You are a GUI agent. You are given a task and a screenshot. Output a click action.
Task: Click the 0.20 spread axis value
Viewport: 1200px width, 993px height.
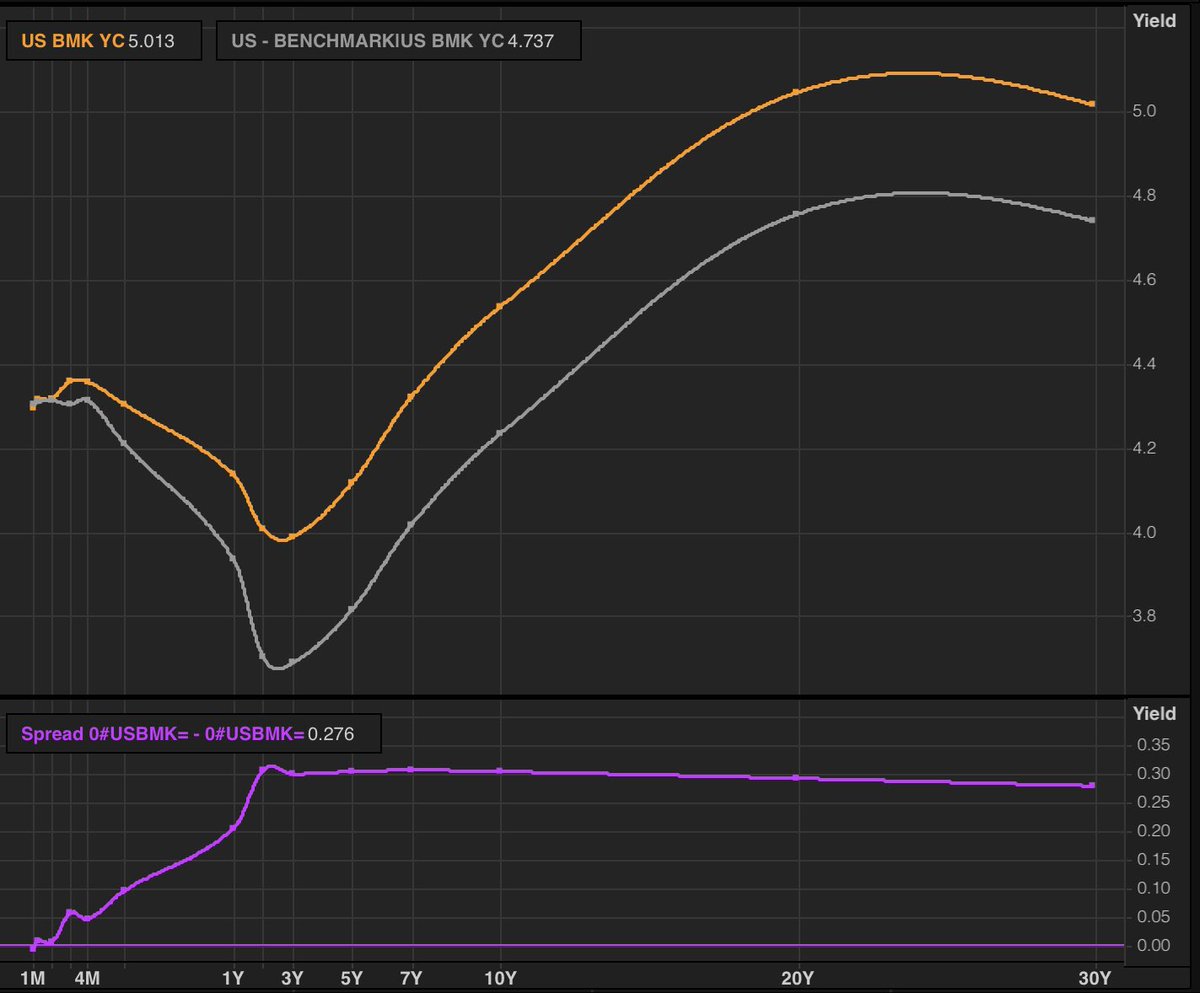(x=1153, y=830)
